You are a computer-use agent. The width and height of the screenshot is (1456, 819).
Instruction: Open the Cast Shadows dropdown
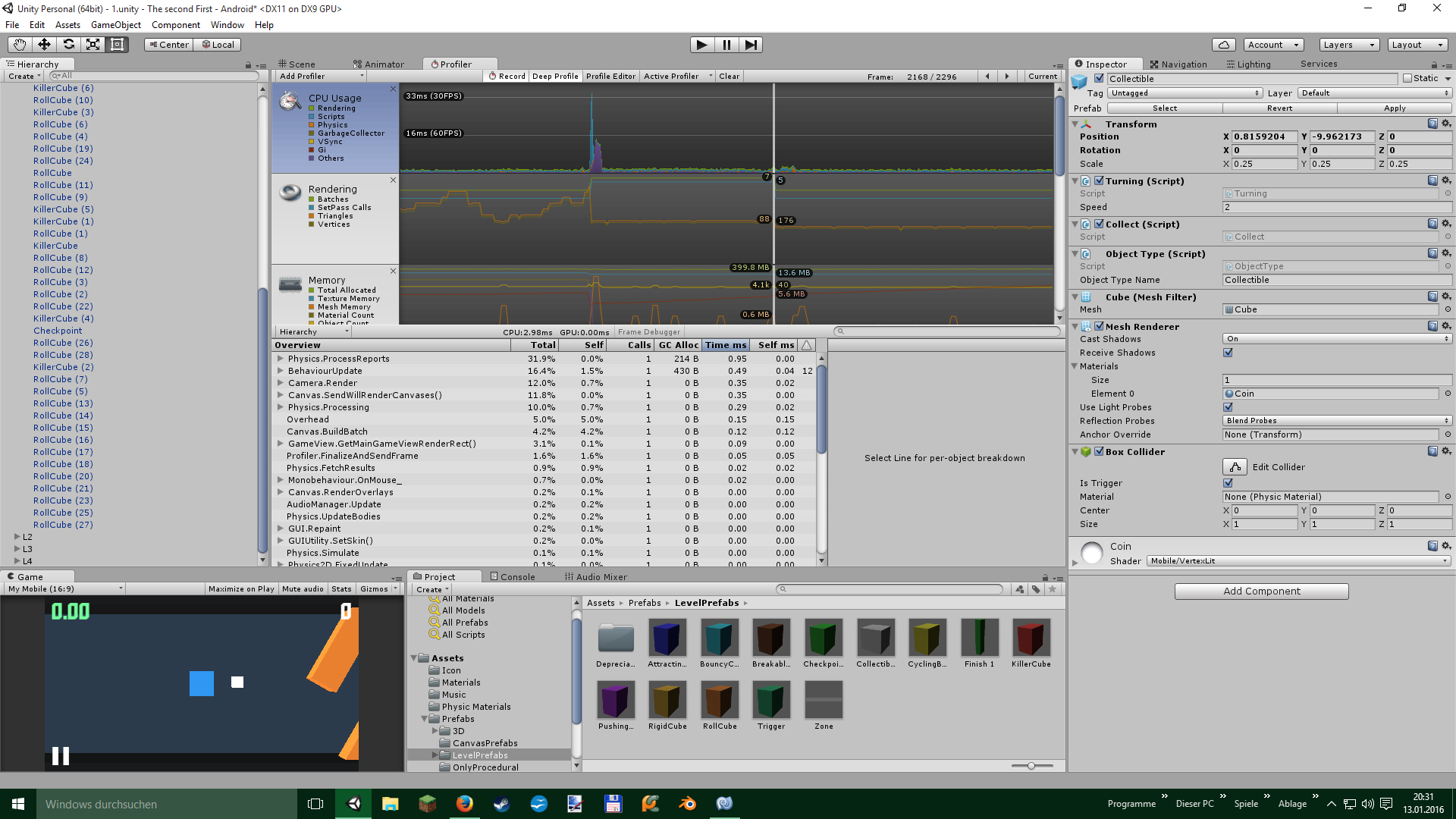coord(1337,339)
